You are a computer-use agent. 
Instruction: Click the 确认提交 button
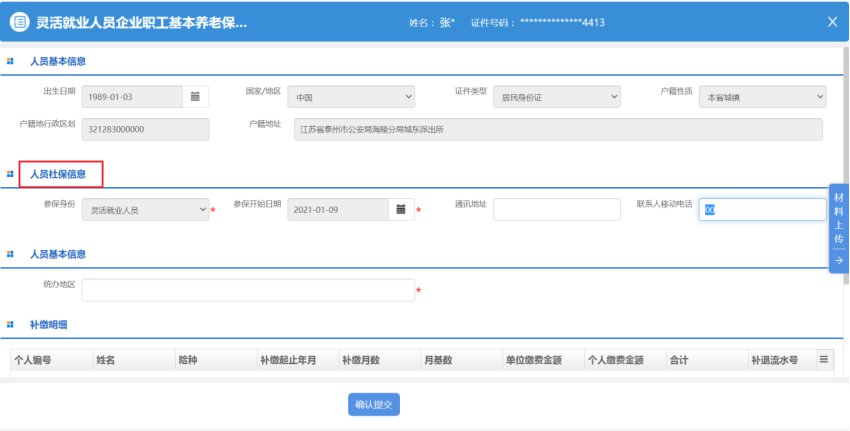[374, 404]
